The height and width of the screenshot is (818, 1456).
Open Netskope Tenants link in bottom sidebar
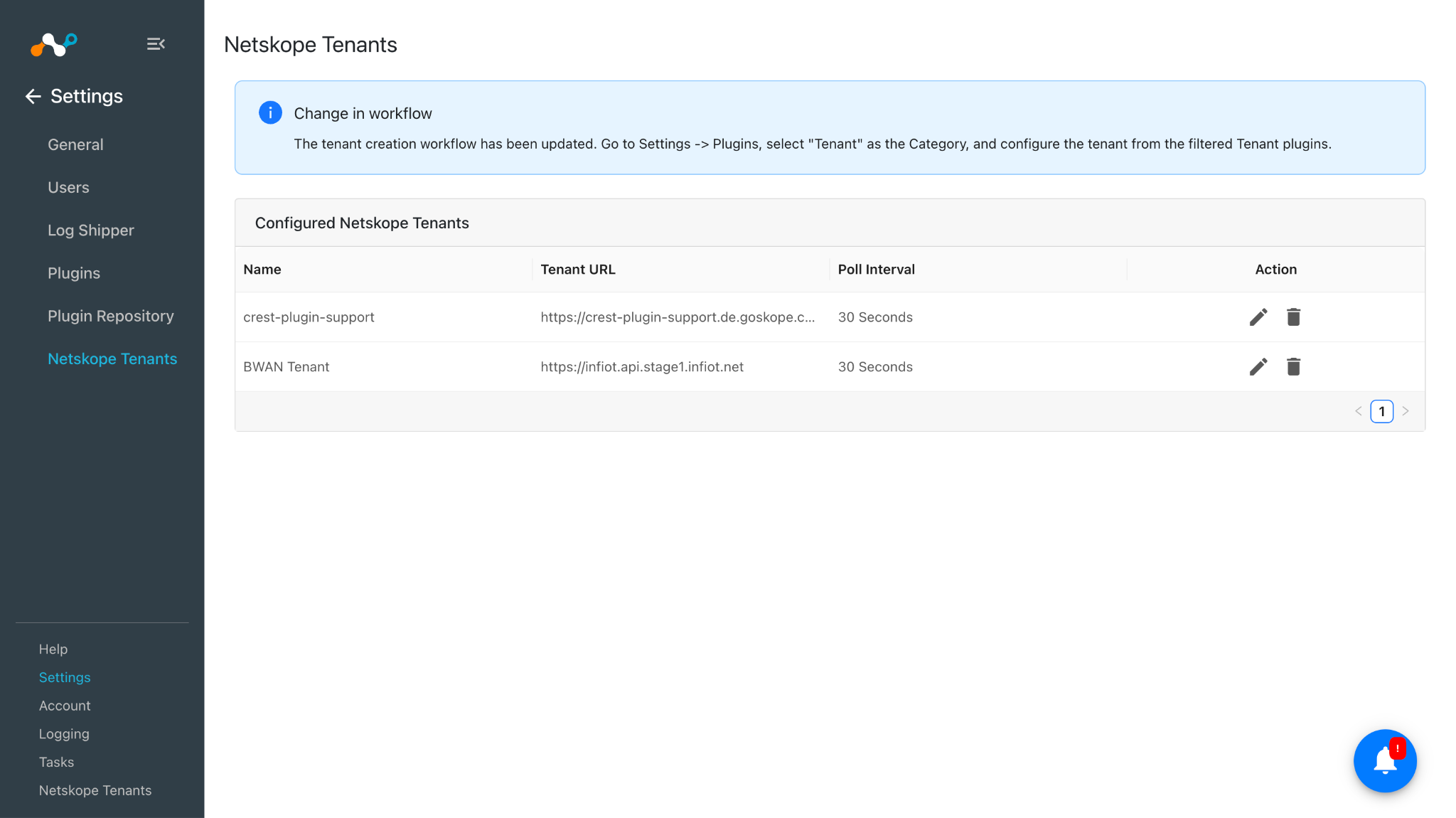coord(95,790)
